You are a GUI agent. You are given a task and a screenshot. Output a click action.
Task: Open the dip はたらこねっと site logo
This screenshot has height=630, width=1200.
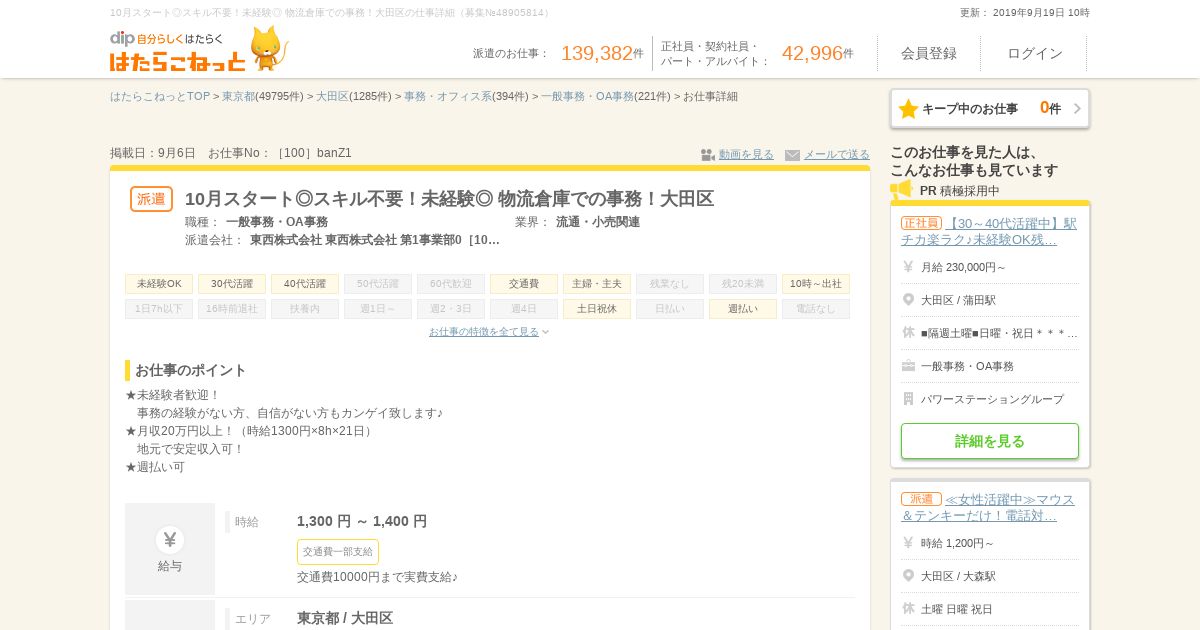pyautogui.click(x=178, y=51)
